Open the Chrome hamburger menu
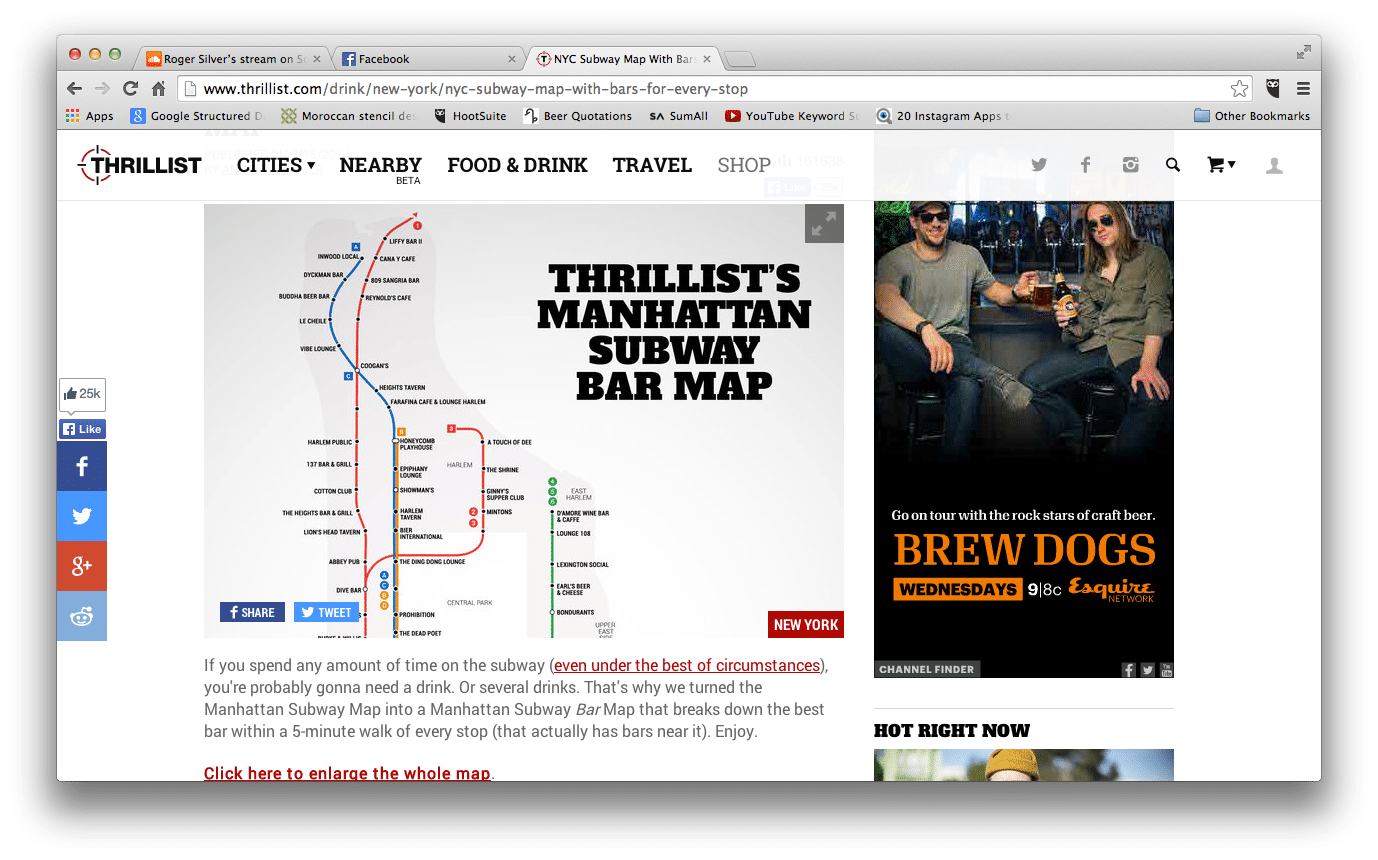 click(x=1303, y=88)
